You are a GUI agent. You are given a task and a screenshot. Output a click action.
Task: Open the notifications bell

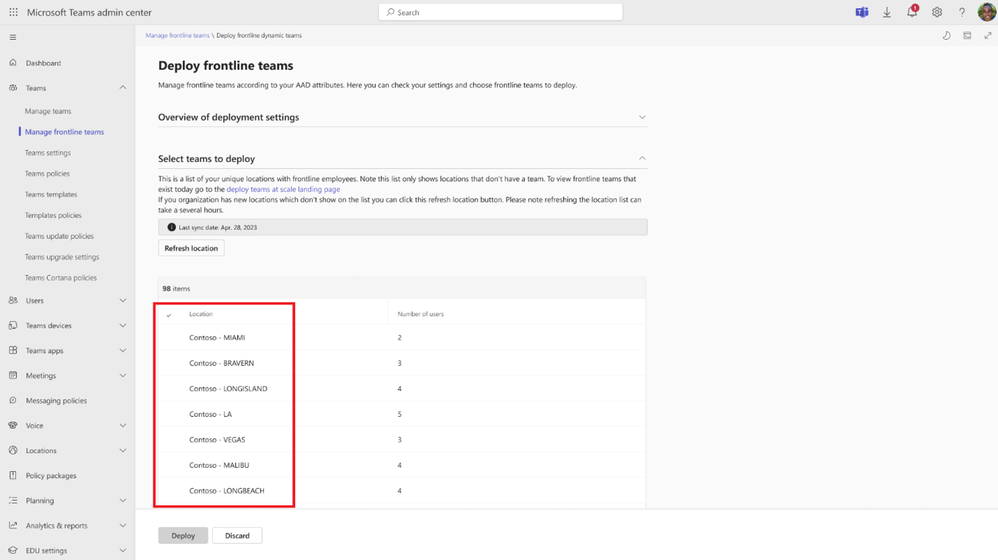click(x=912, y=13)
